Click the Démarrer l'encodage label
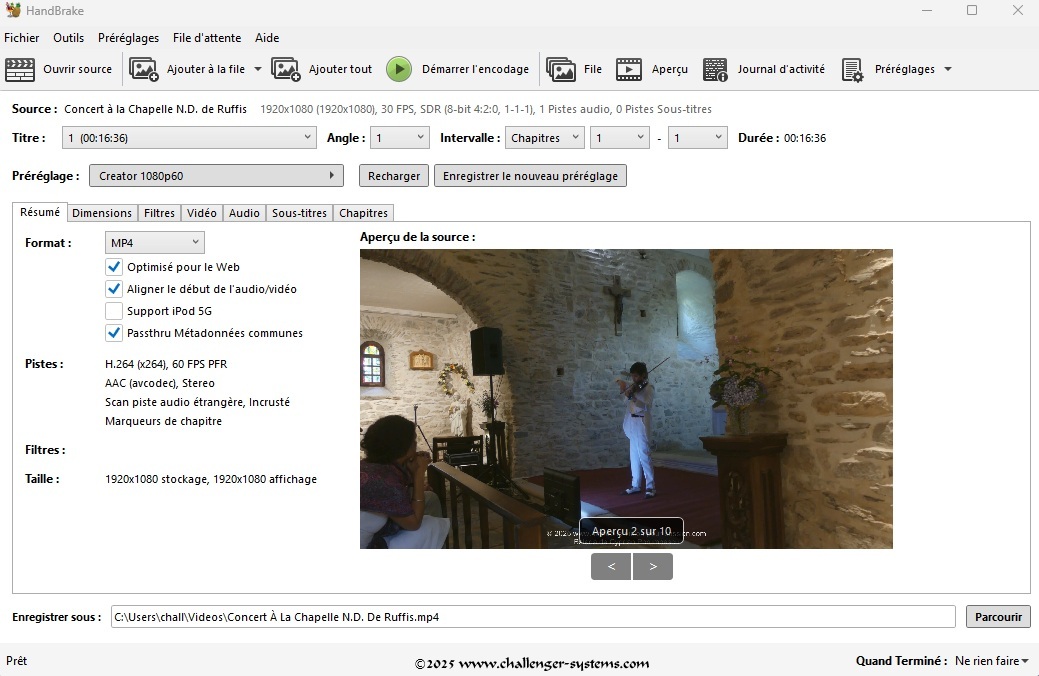This screenshot has height=676, width=1039. pyautogui.click(x=475, y=69)
